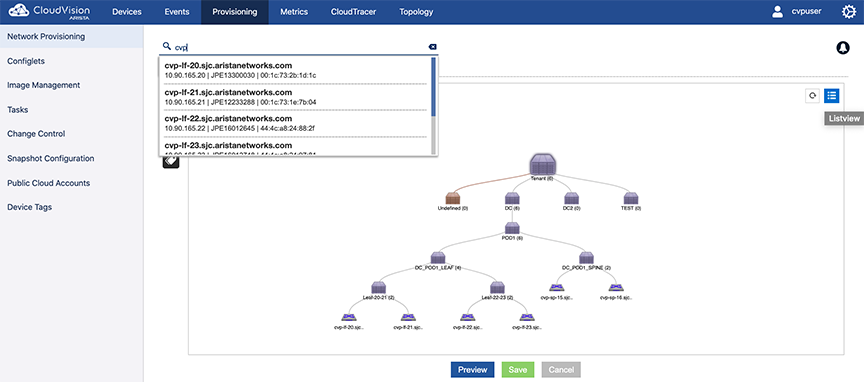Screen dimensions: 864x382
Task: Open the Topology tab
Action: (x=416, y=12)
